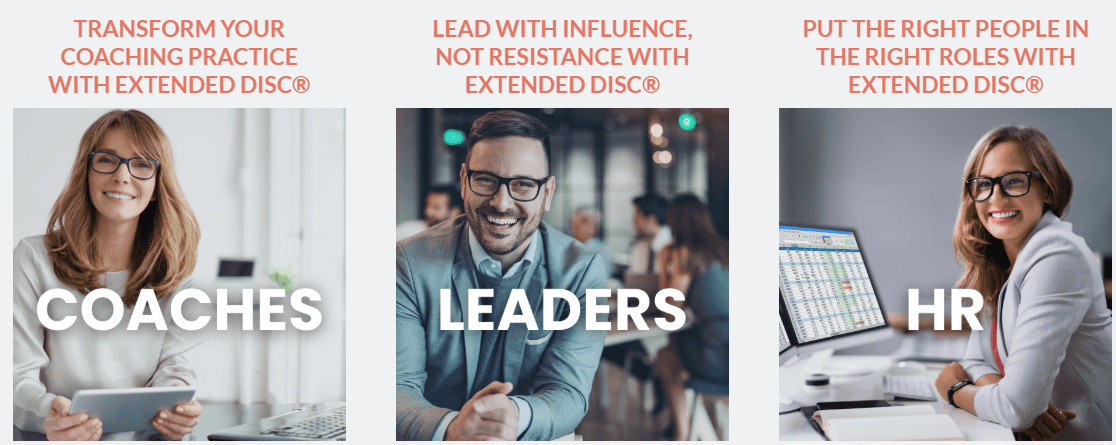
Task: Open the LEADERS card image
Action: pos(562,274)
